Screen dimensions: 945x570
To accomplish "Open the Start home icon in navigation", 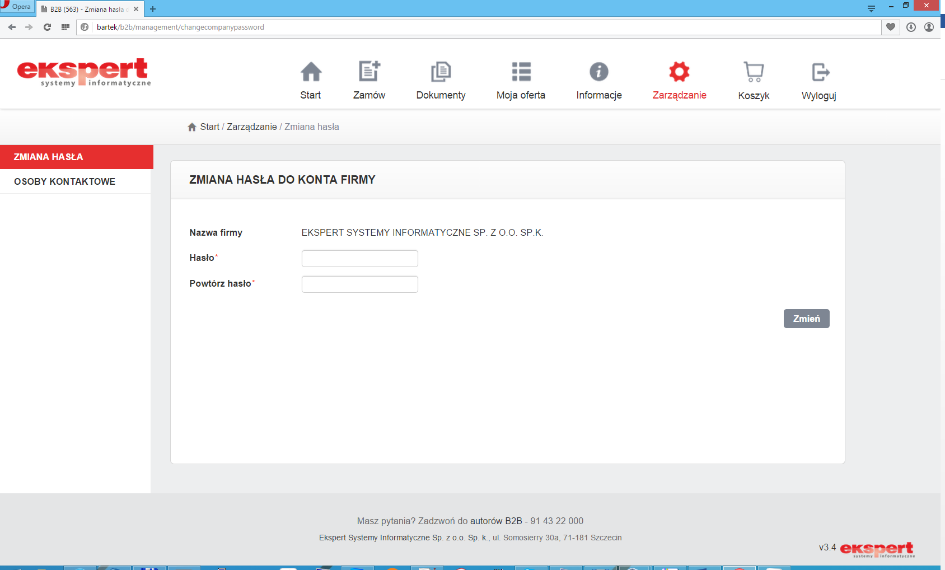I will tap(311, 72).
